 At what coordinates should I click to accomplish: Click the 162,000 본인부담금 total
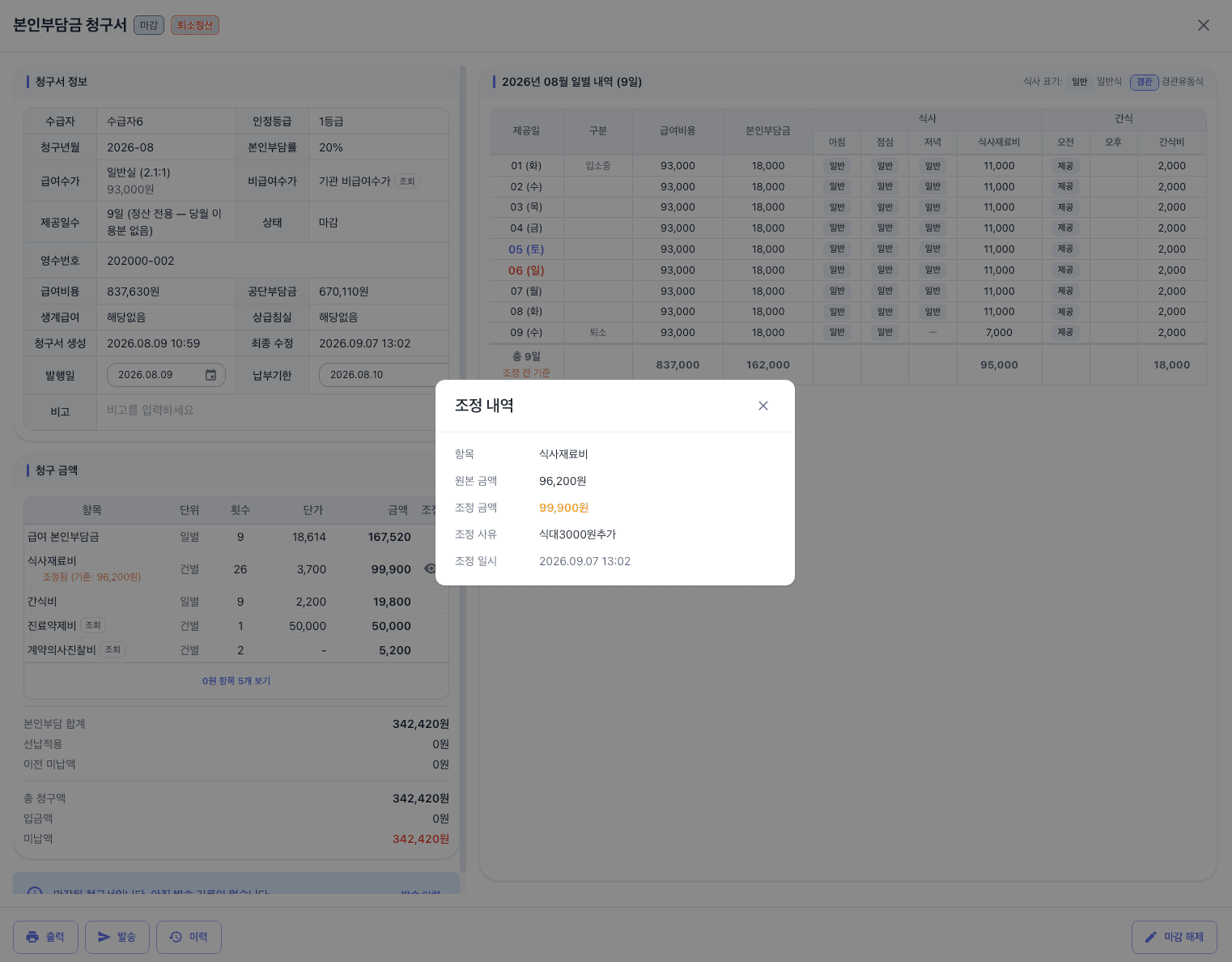point(768,365)
